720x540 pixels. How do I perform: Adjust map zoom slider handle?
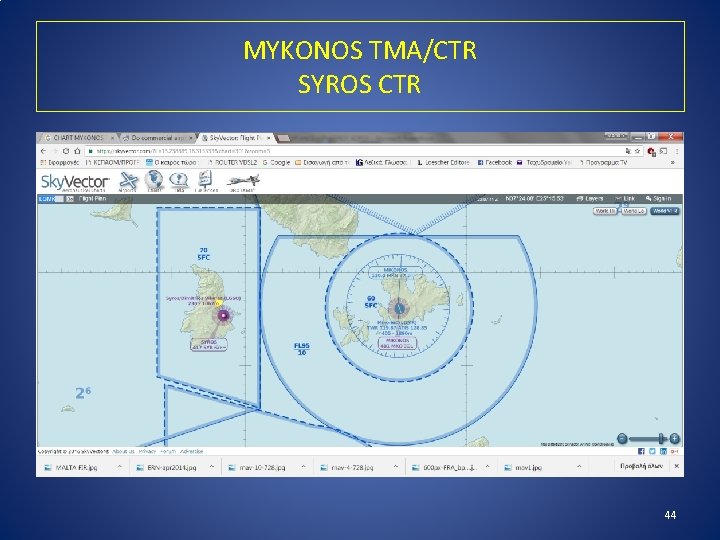[x=661, y=438]
